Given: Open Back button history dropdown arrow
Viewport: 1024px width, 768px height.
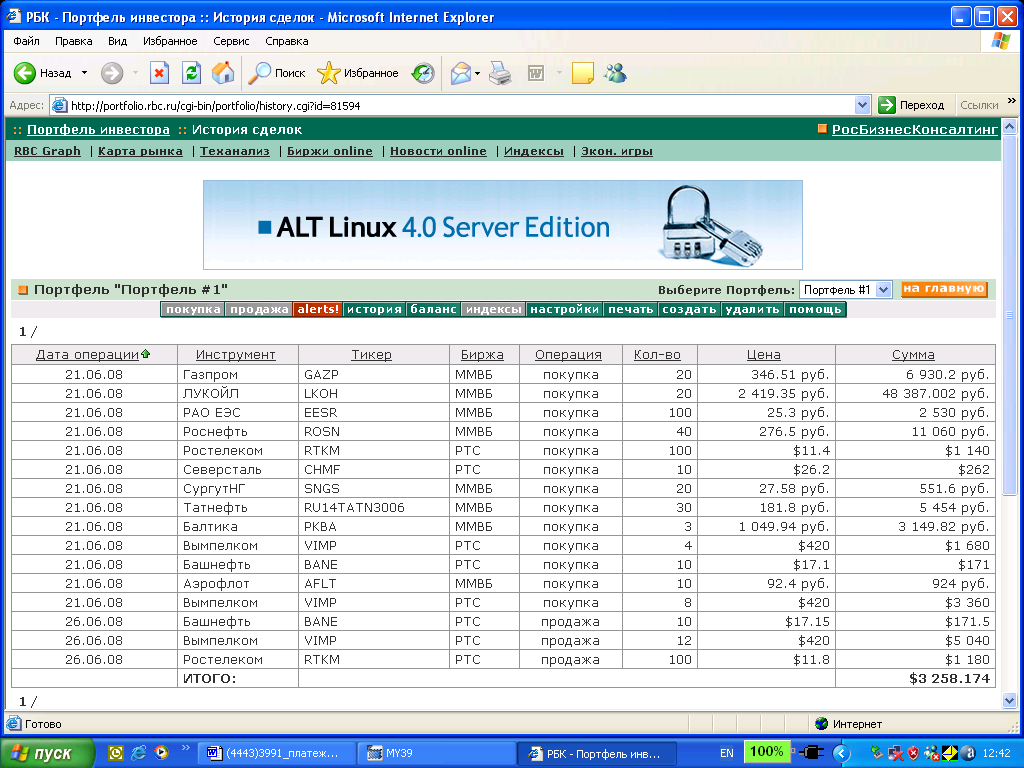Looking at the screenshot, I should pyautogui.click(x=84, y=73).
